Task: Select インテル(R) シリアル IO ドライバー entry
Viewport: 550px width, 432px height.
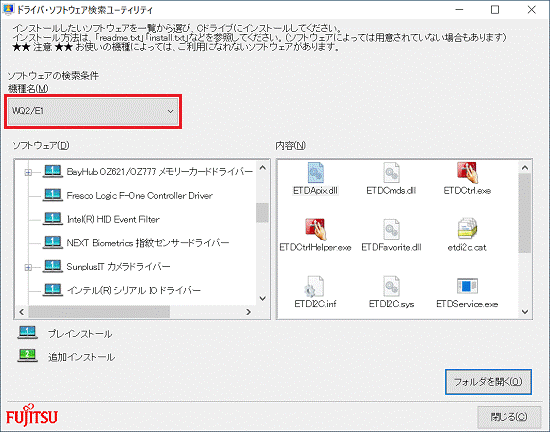Action: 134,290
